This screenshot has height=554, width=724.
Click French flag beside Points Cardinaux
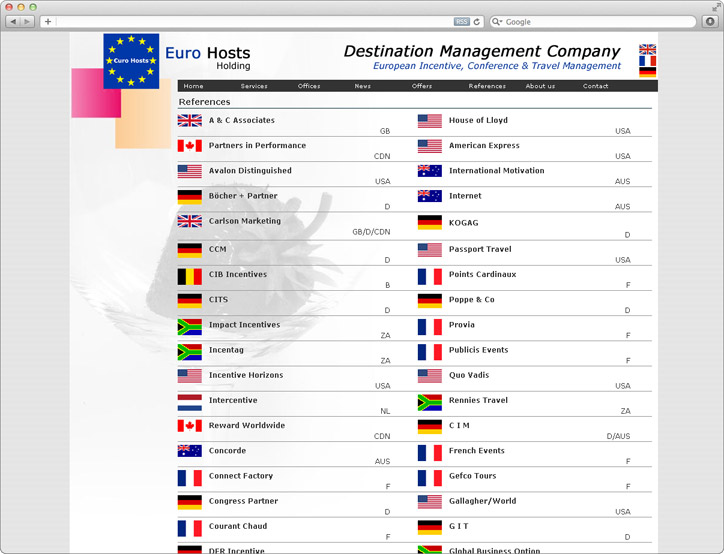pos(430,277)
